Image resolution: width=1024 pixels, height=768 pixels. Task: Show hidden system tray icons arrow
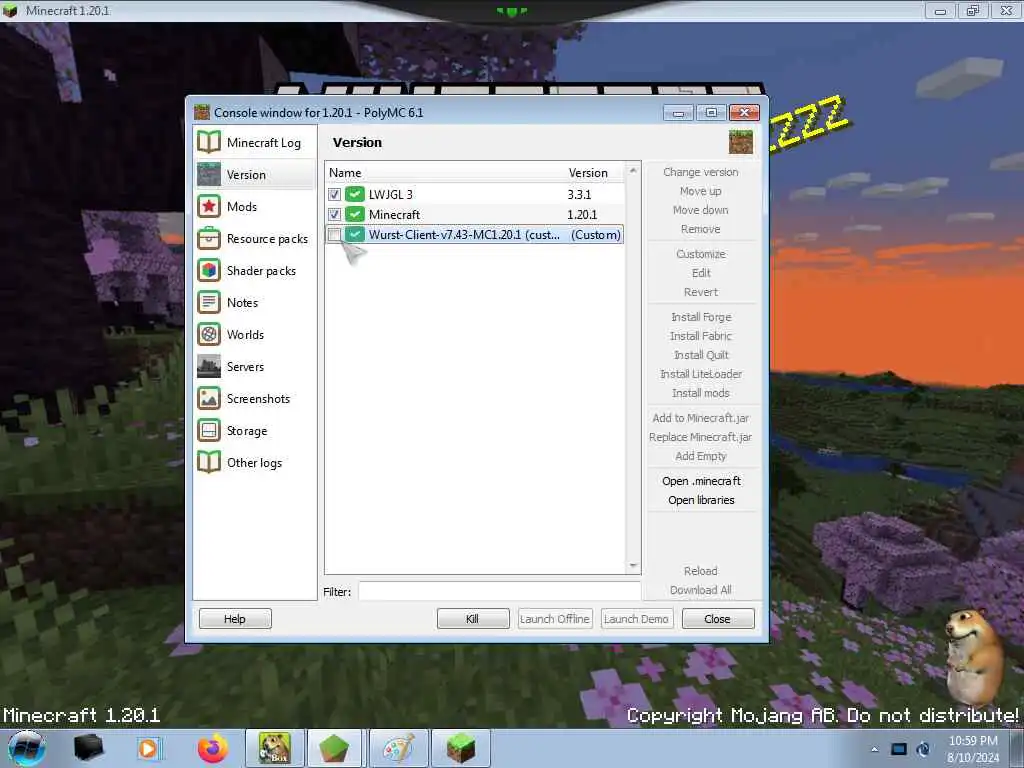874,749
